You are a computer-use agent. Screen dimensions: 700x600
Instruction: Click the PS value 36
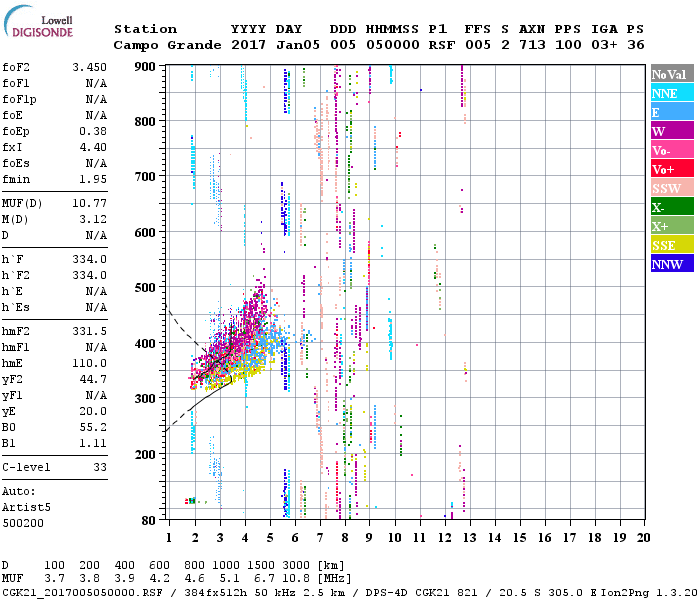pos(636,45)
